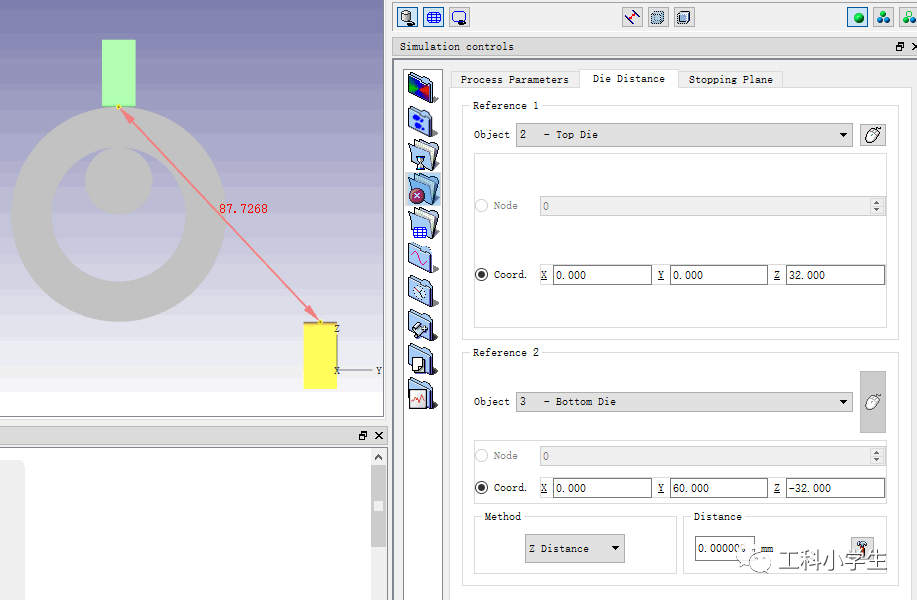This screenshot has width=917, height=600.
Task: Select the red-blue distance measure tool
Action: pyautogui.click(x=632, y=17)
